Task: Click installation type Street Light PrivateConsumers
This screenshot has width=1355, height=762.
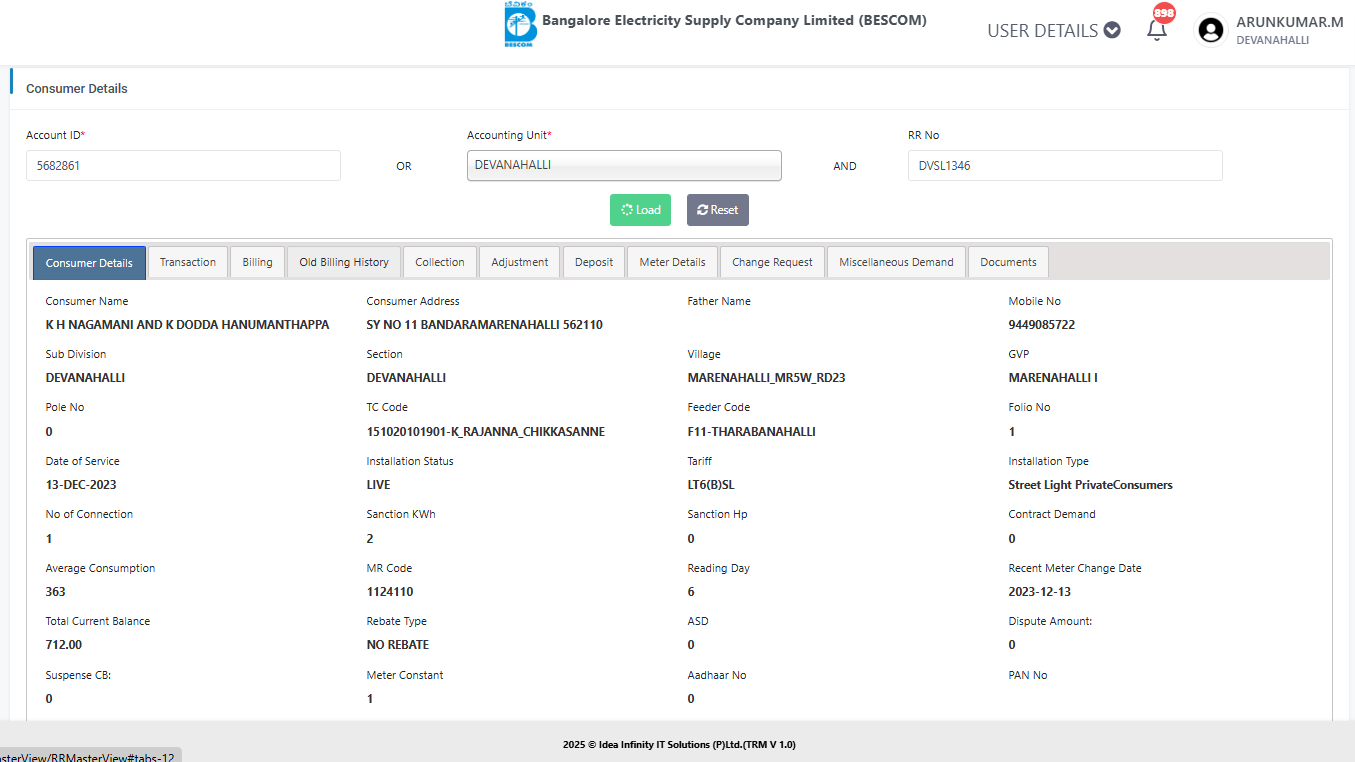Action: point(1090,485)
